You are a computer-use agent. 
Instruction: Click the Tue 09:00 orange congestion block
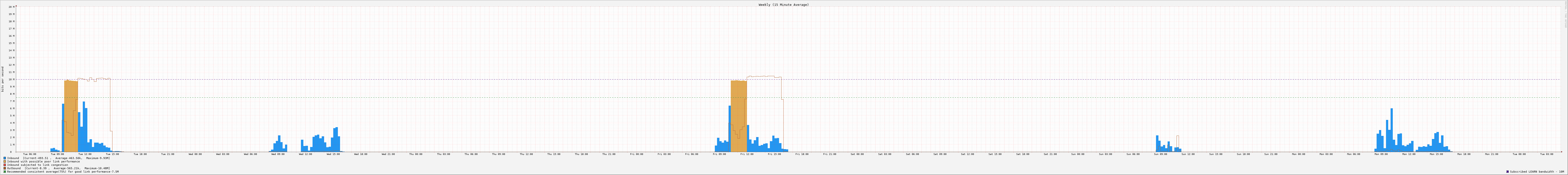71,116
